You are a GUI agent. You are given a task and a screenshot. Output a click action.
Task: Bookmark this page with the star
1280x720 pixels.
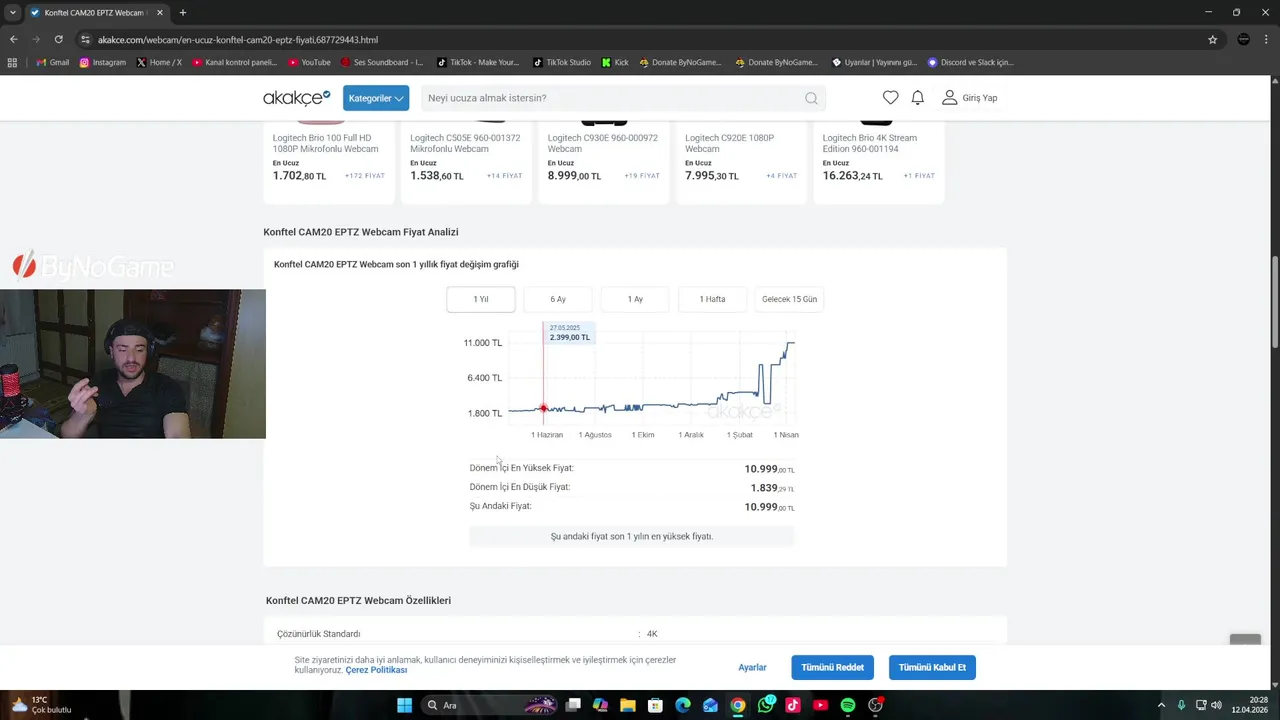[1212, 39]
